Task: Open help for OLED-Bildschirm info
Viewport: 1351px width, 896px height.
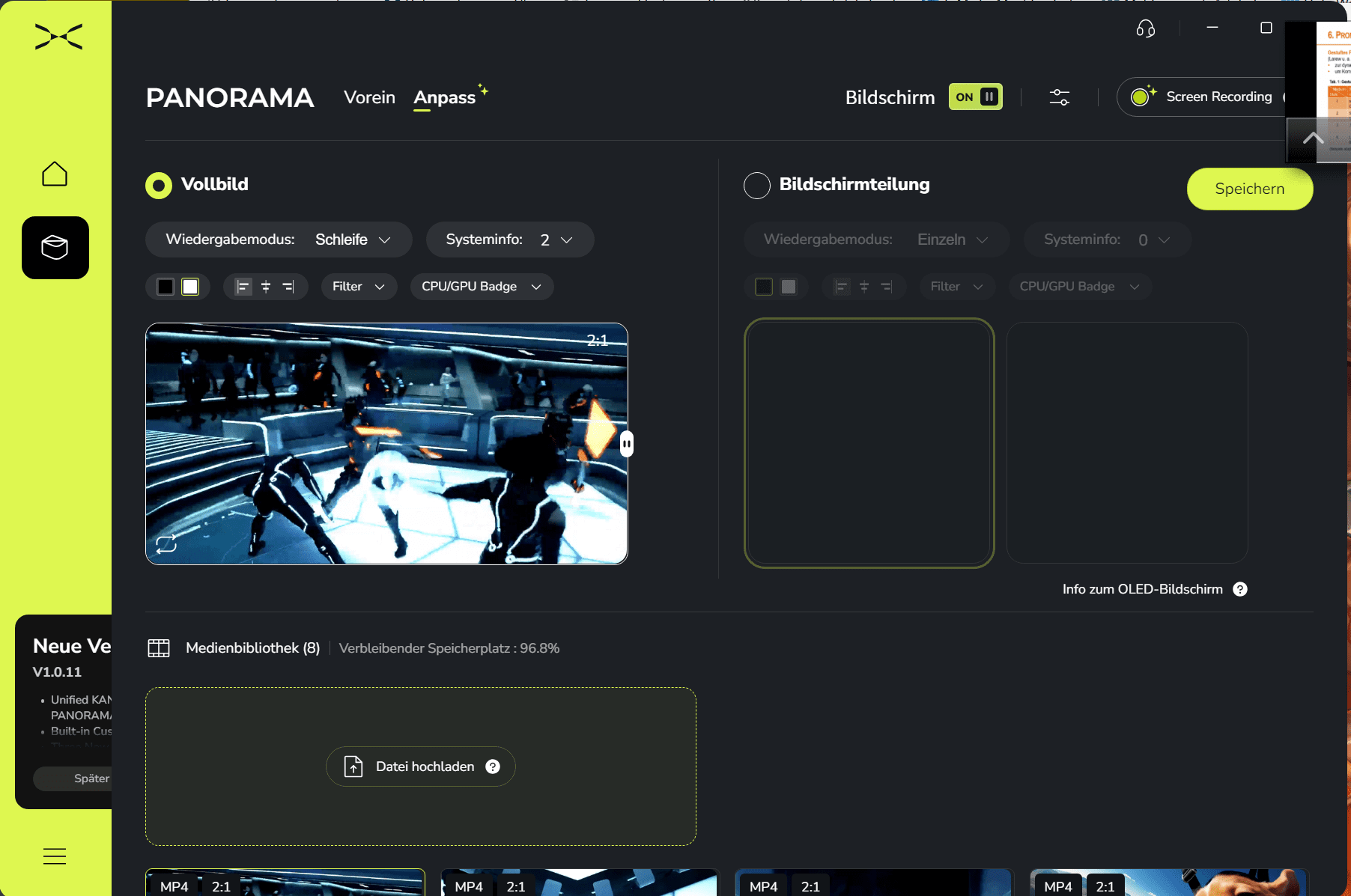Action: pyautogui.click(x=1240, y=589)
